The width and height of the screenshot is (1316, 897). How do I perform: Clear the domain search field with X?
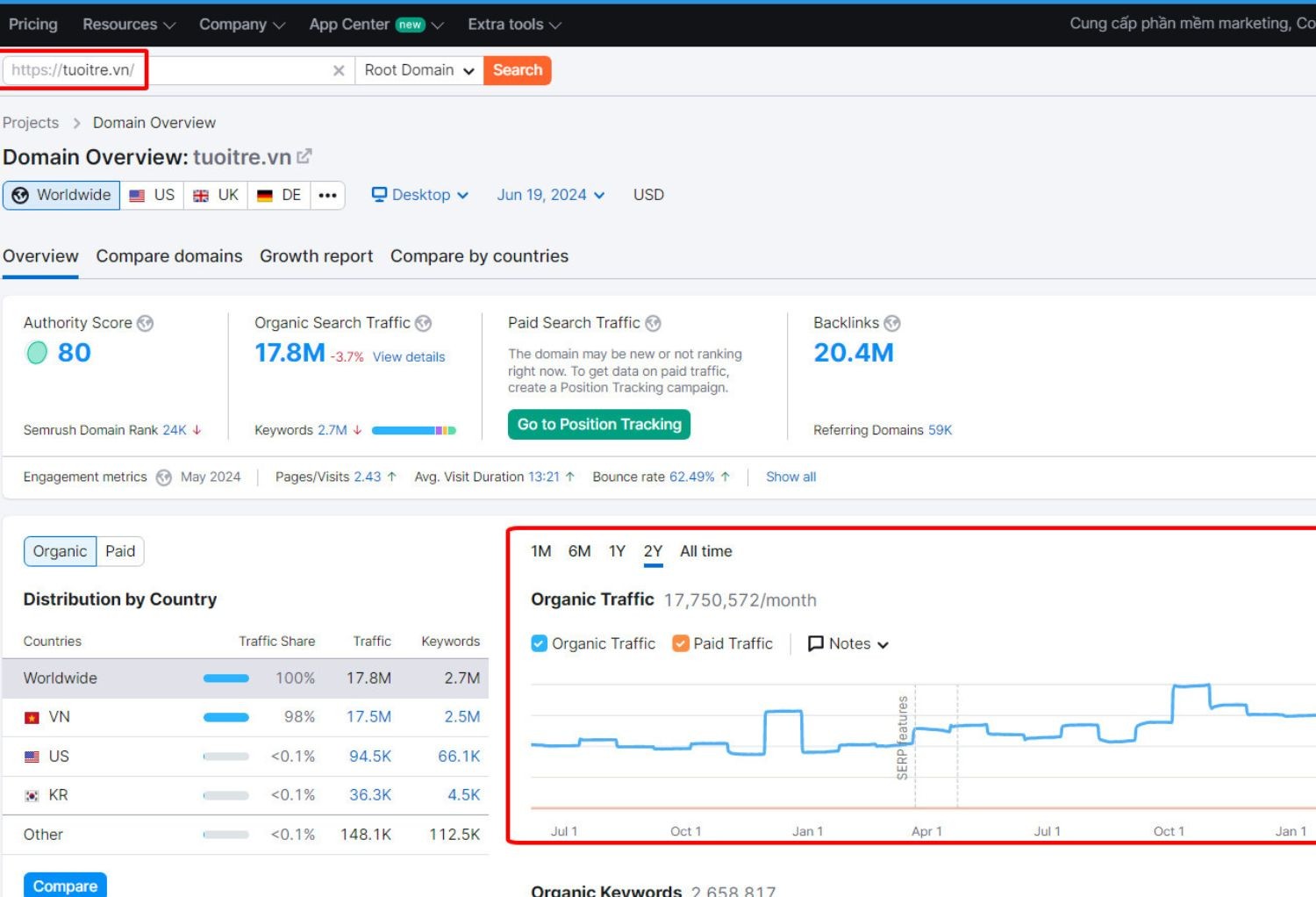pos(339,70)
